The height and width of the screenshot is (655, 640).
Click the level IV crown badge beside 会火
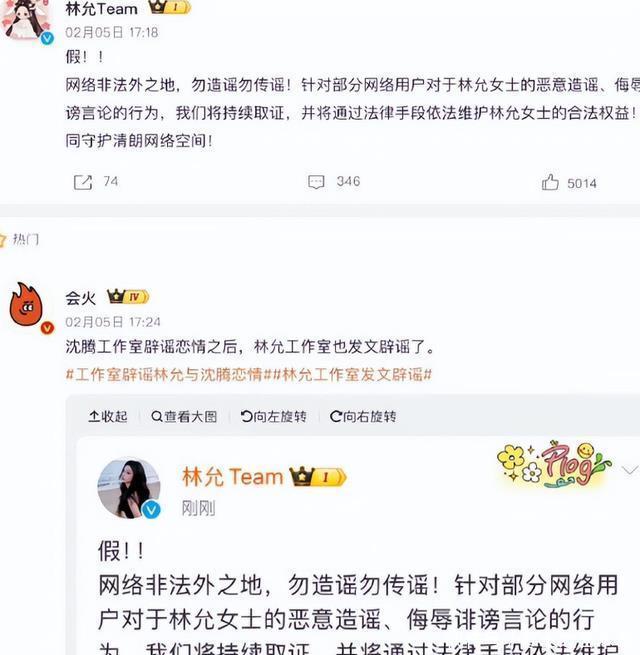pyautogui.click(x=128, y=297)
